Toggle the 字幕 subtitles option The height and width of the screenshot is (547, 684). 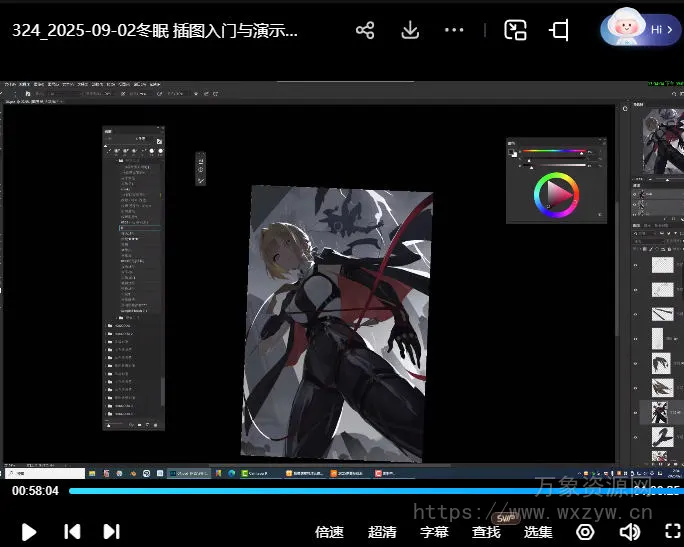pos(434,532)
